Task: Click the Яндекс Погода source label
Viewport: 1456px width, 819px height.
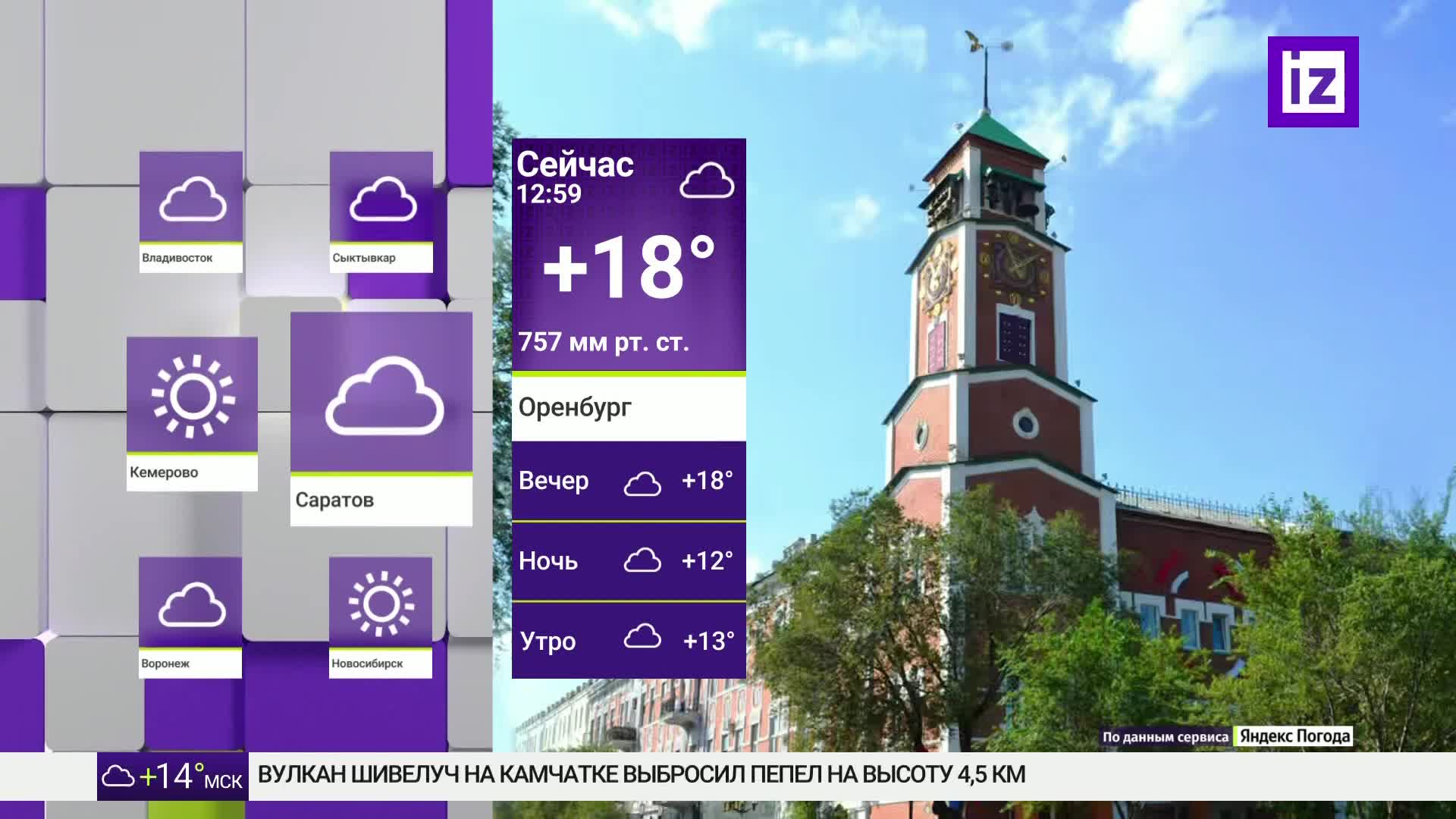Action: click(1294, 736)
